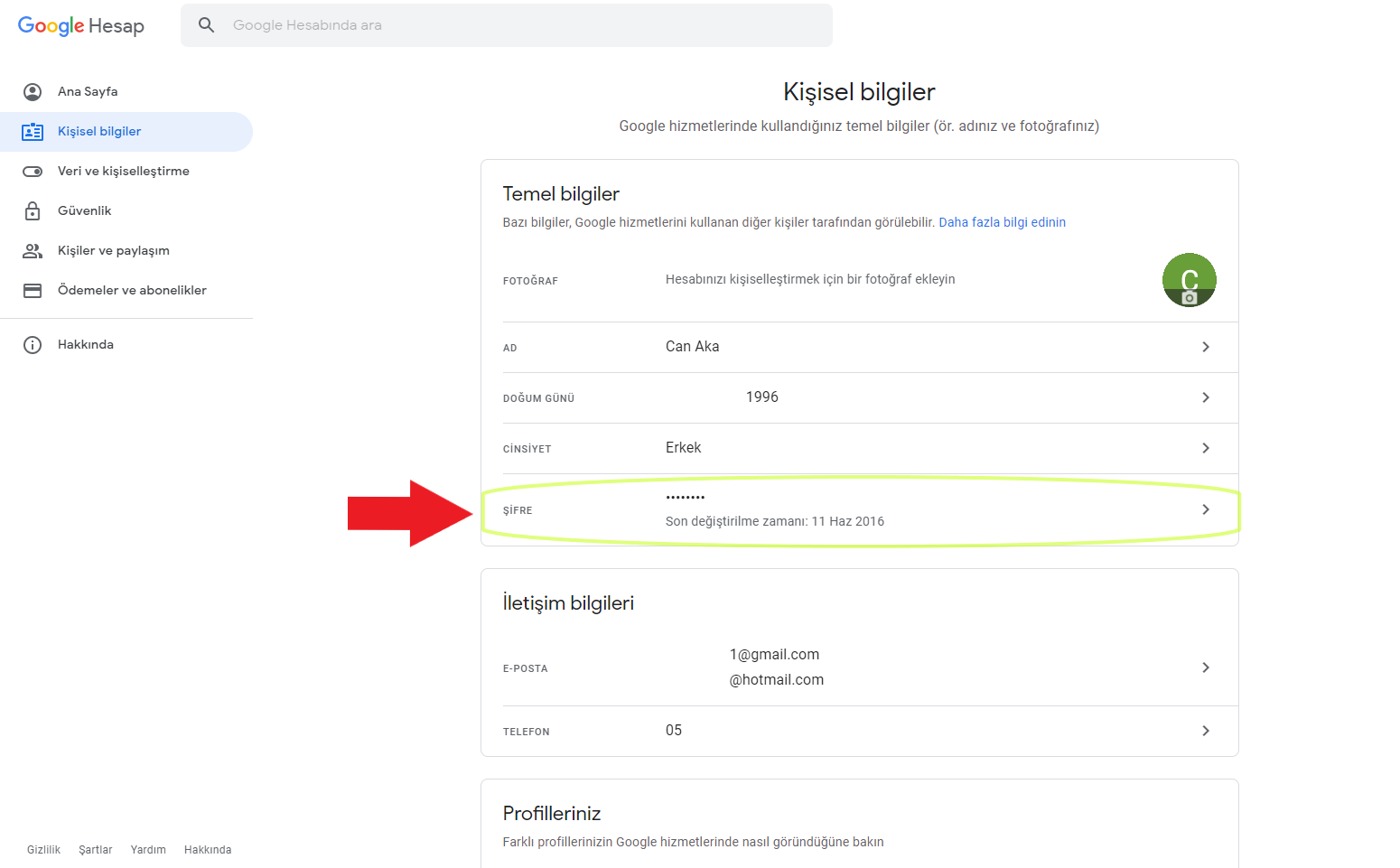
Task: Change the profile photo avatar
Action: 1189,280
